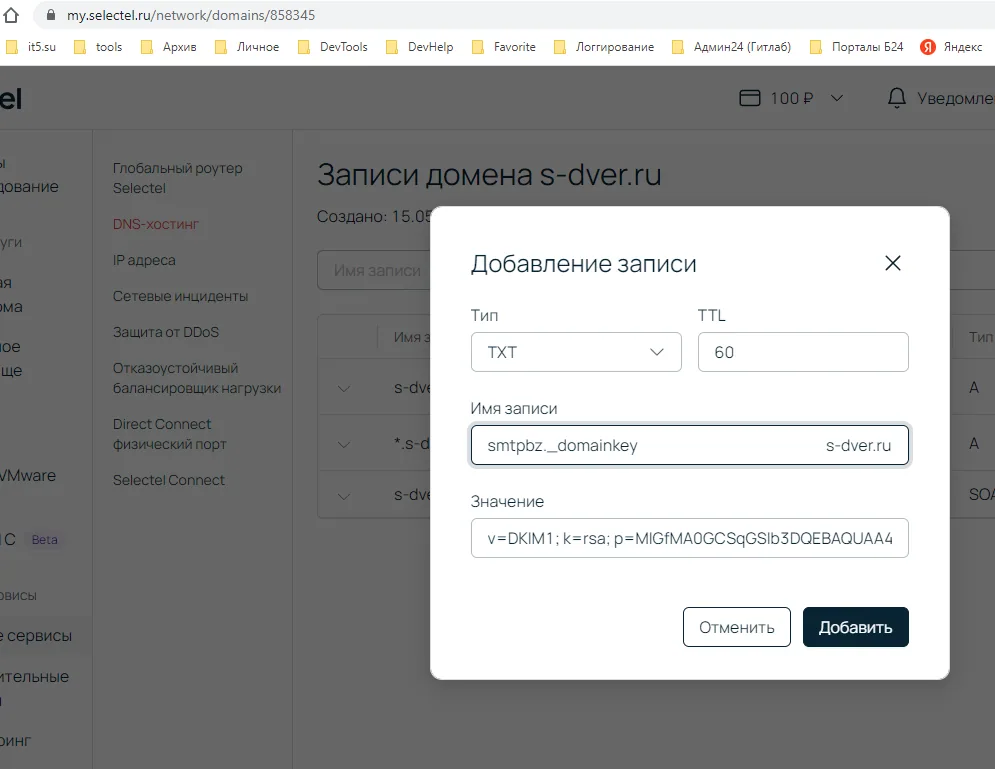
Task: Open Защита от DDoS section
Action: (x=166, y=332)
